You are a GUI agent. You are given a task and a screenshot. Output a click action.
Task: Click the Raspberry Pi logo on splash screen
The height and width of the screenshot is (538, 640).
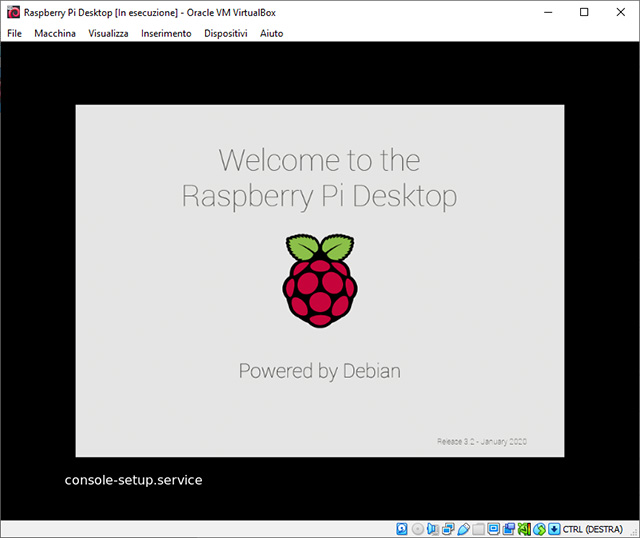(x=319, y=281)
